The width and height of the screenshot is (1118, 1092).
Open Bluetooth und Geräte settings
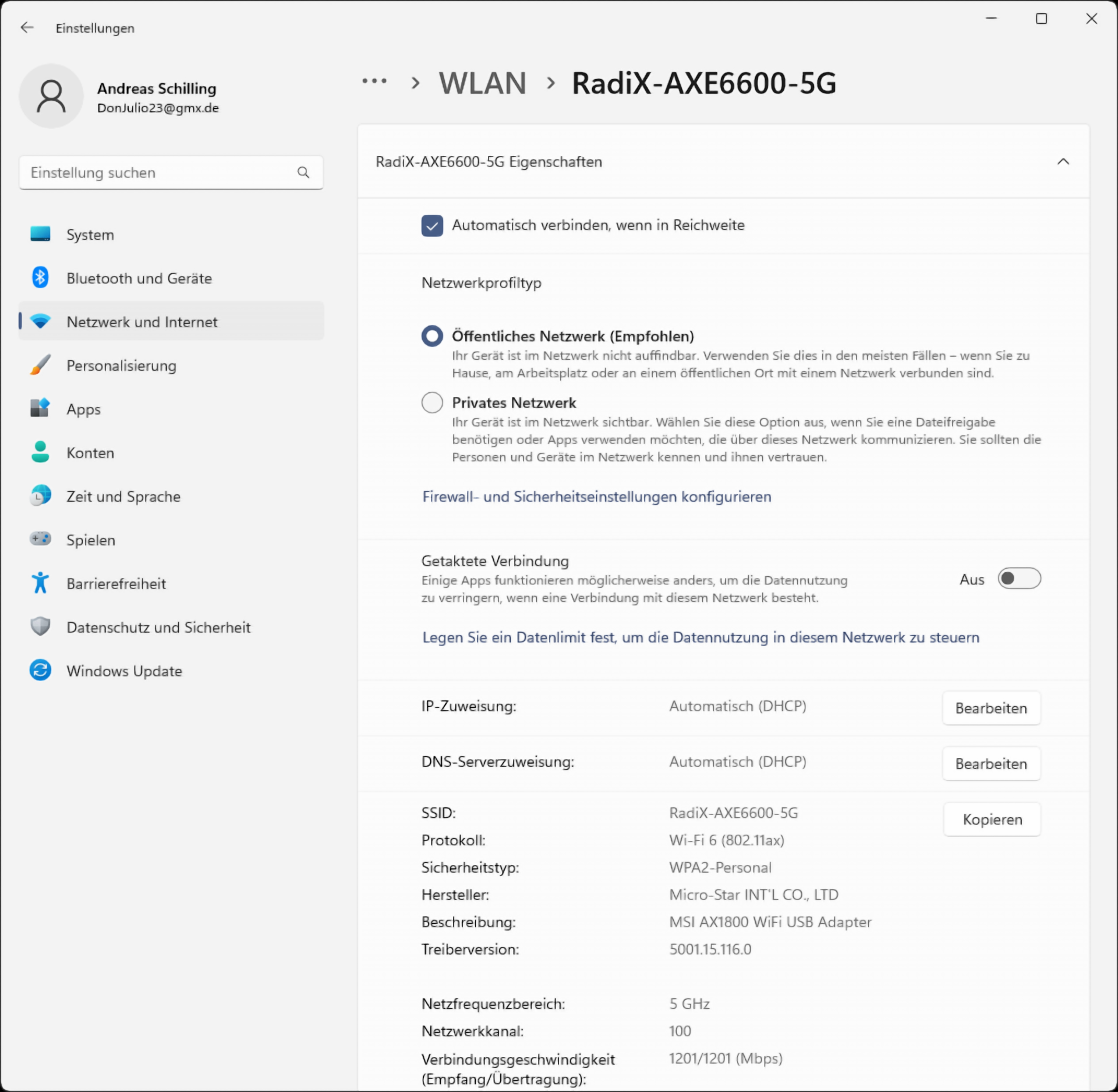(x=171, y=278)
